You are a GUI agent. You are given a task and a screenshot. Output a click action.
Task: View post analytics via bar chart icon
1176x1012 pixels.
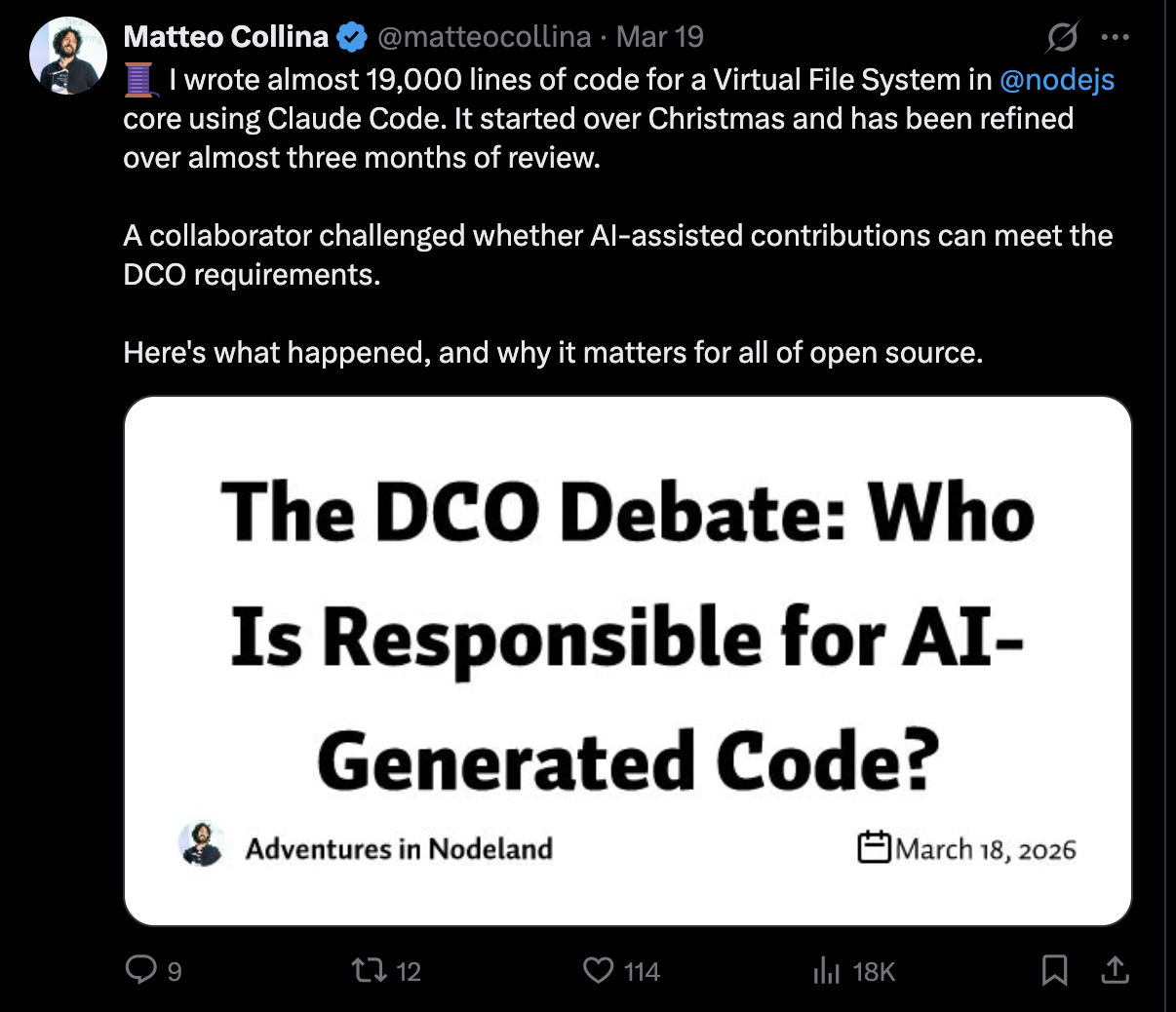826,969
